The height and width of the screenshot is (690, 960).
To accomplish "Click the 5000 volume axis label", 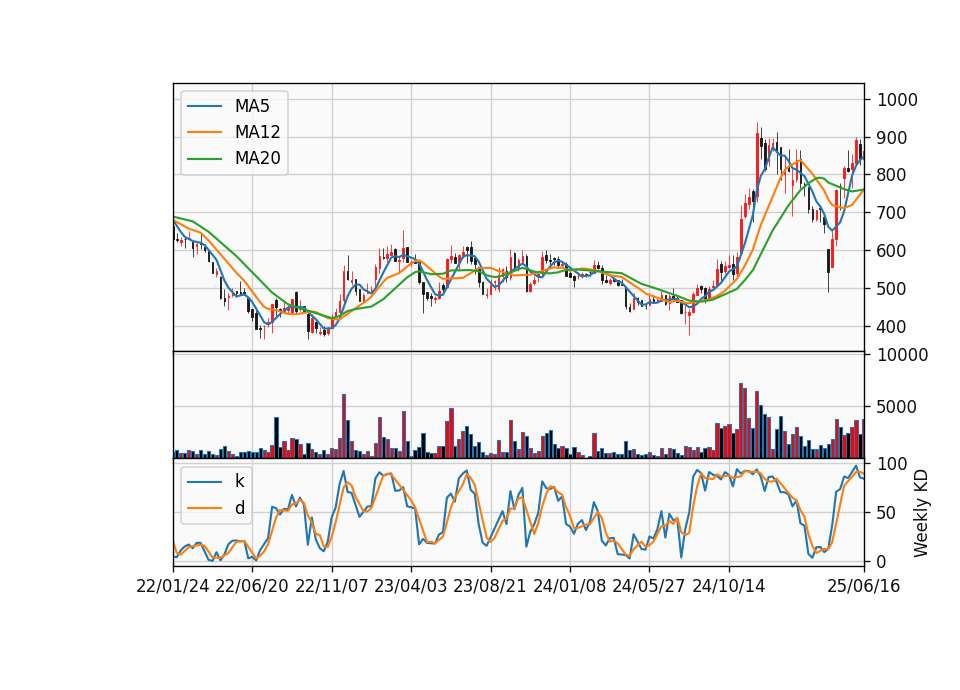I will (897, 407).
